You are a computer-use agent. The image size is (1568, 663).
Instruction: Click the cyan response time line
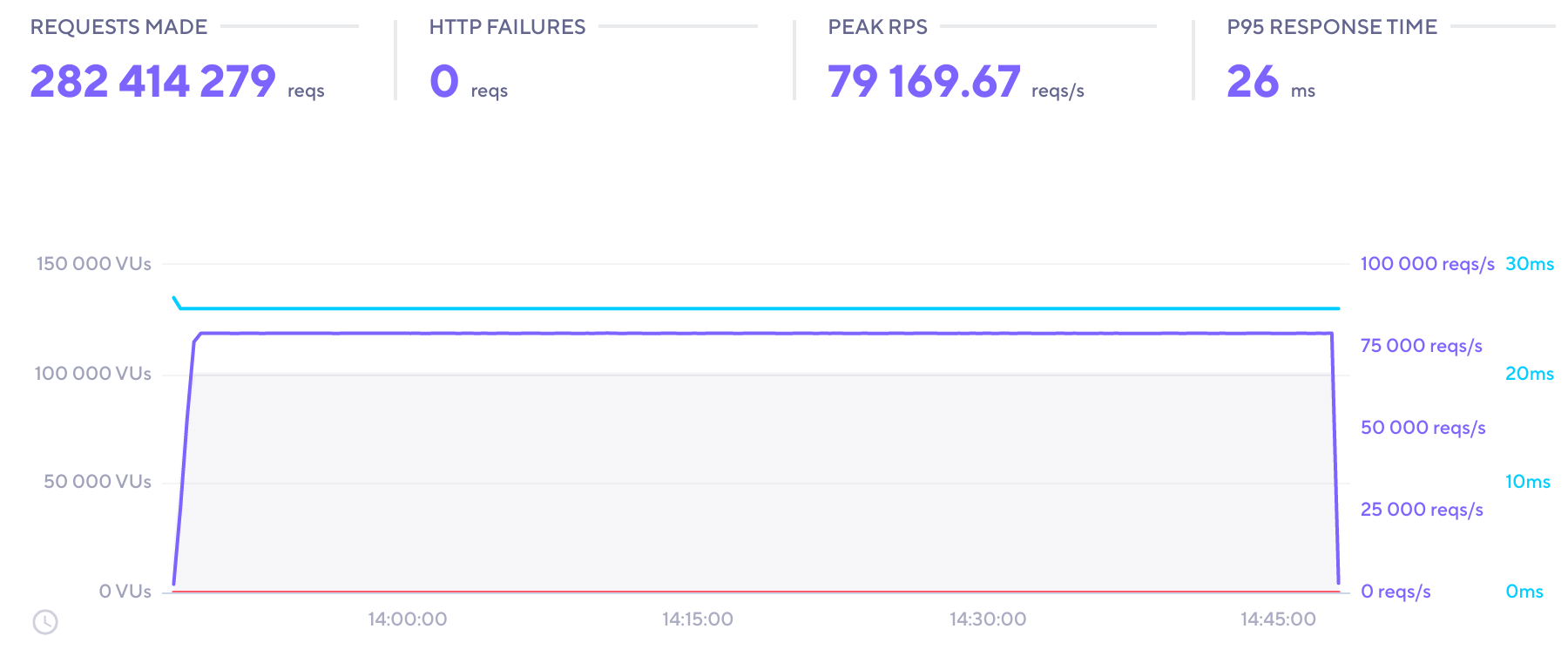758,308
